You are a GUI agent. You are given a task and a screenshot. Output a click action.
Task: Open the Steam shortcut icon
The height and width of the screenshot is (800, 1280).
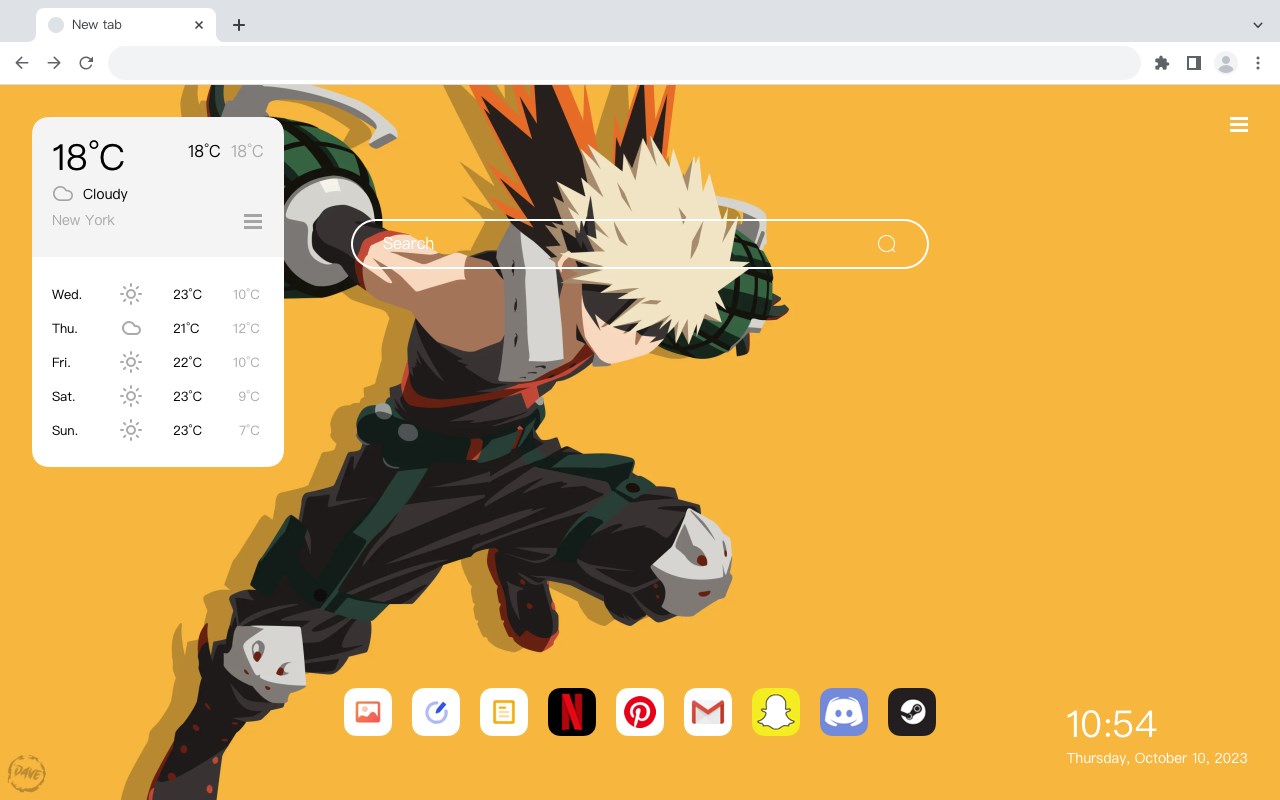tap(912, 712)
